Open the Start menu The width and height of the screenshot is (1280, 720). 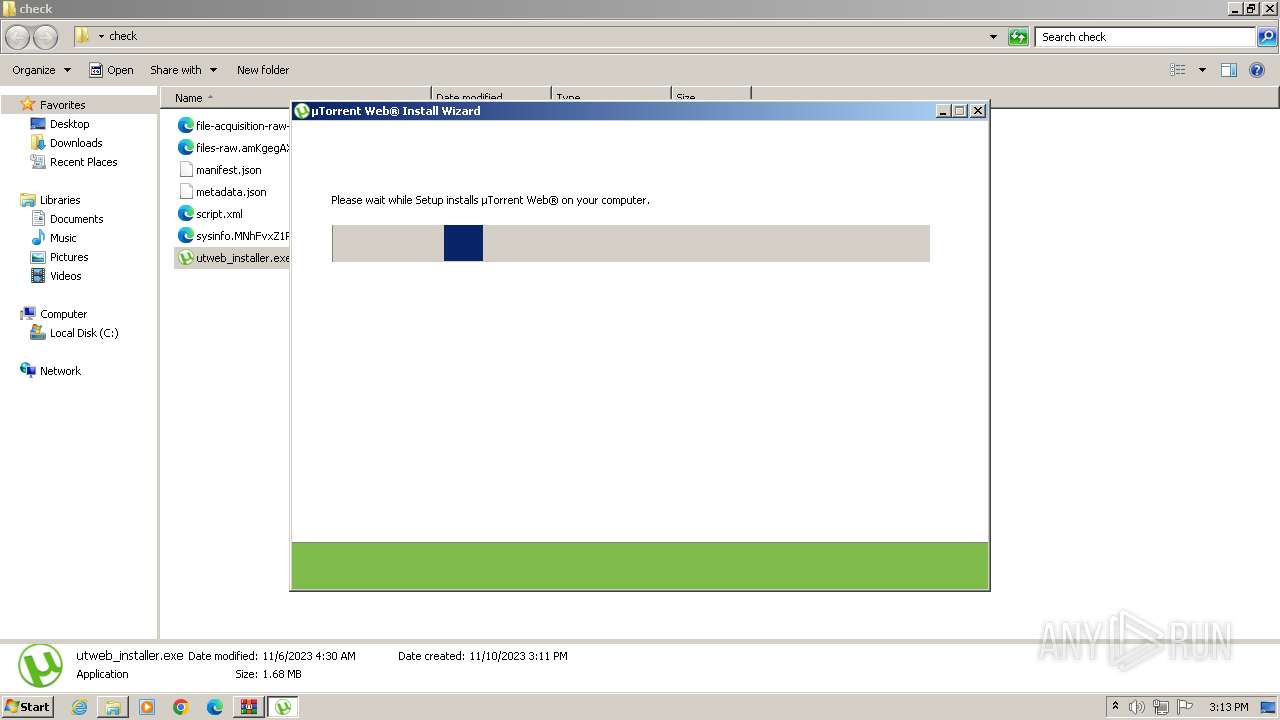pyautogui.click(x=28, y=706)
